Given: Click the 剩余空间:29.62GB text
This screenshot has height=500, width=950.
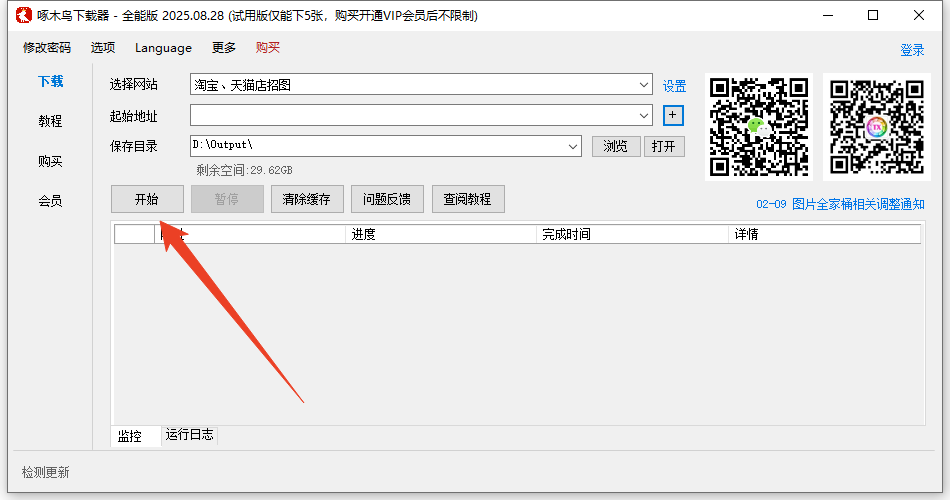Looking at the screenshot, I should (244, 170).
